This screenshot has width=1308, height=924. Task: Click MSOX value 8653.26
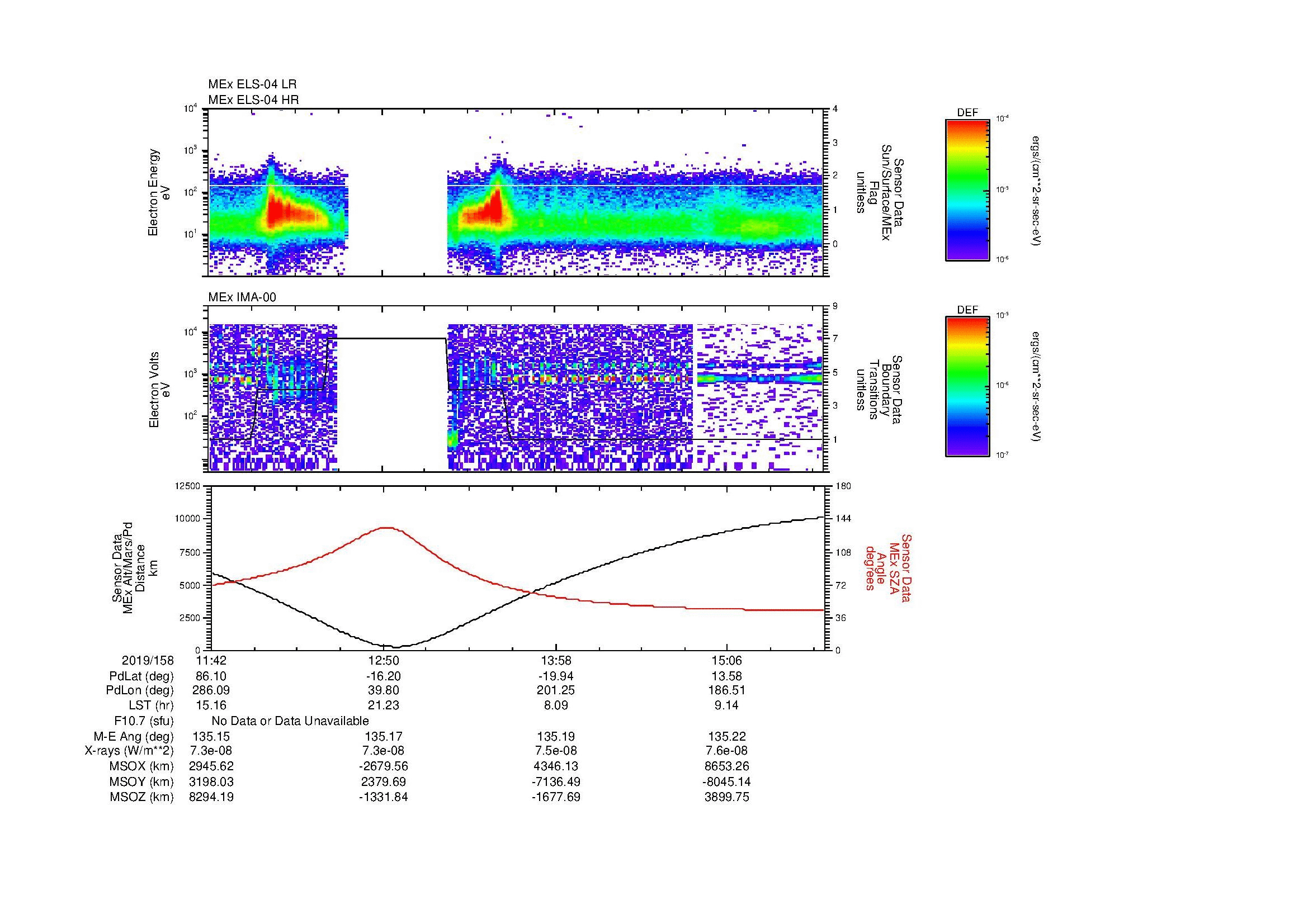727,767
